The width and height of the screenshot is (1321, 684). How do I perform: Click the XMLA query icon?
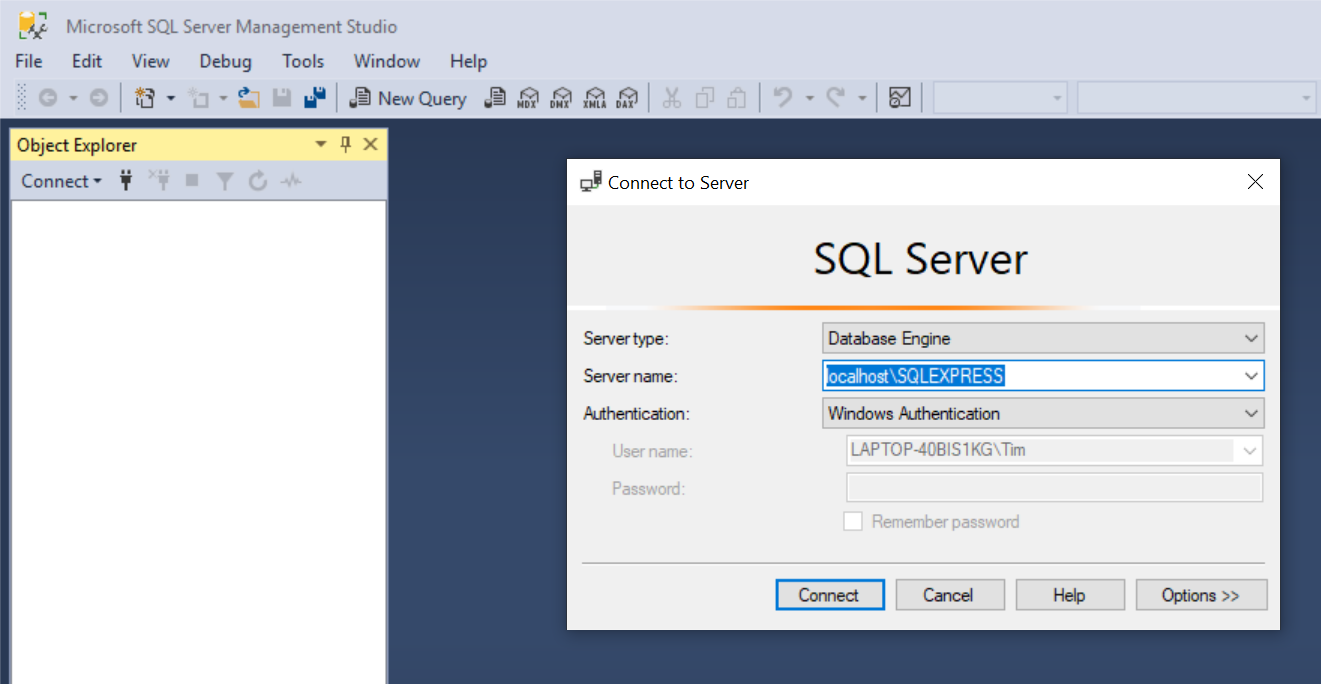point(594,98)
